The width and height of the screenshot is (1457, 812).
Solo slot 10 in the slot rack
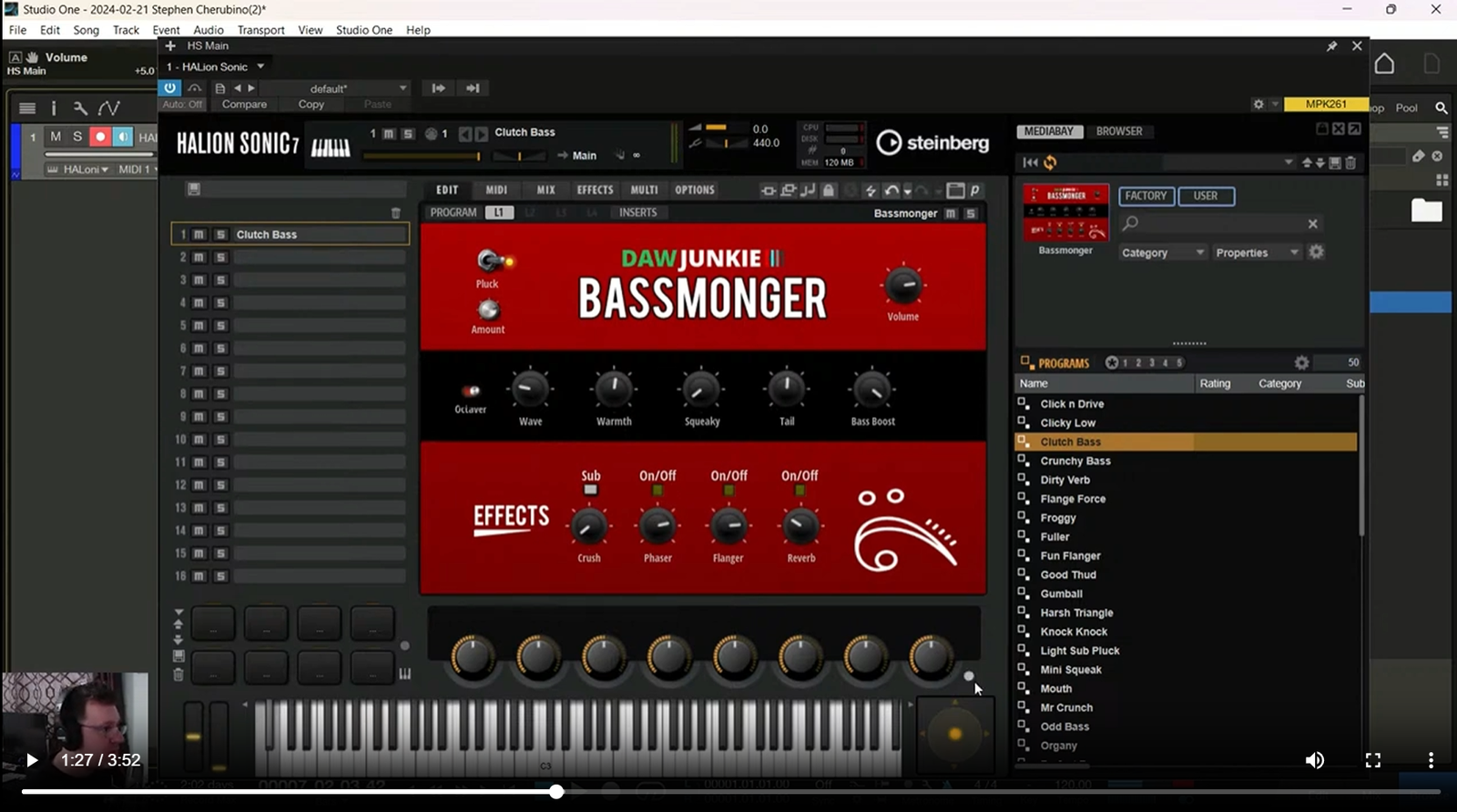tap(220, 440)
